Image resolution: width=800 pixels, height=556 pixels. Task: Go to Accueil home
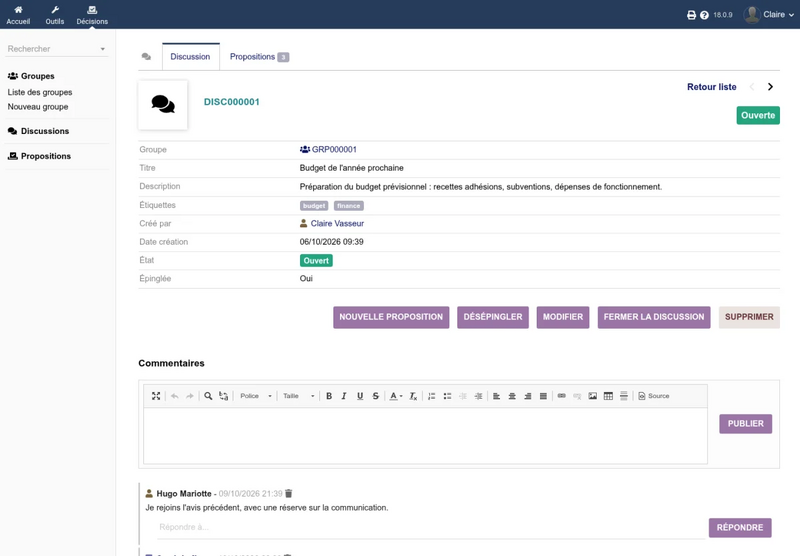coord(18,15)
